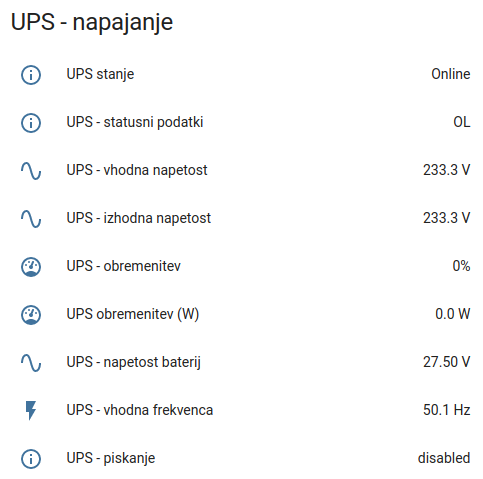Click the OL status value
This screenshot has height=479, width=483.
coord(462,122)
